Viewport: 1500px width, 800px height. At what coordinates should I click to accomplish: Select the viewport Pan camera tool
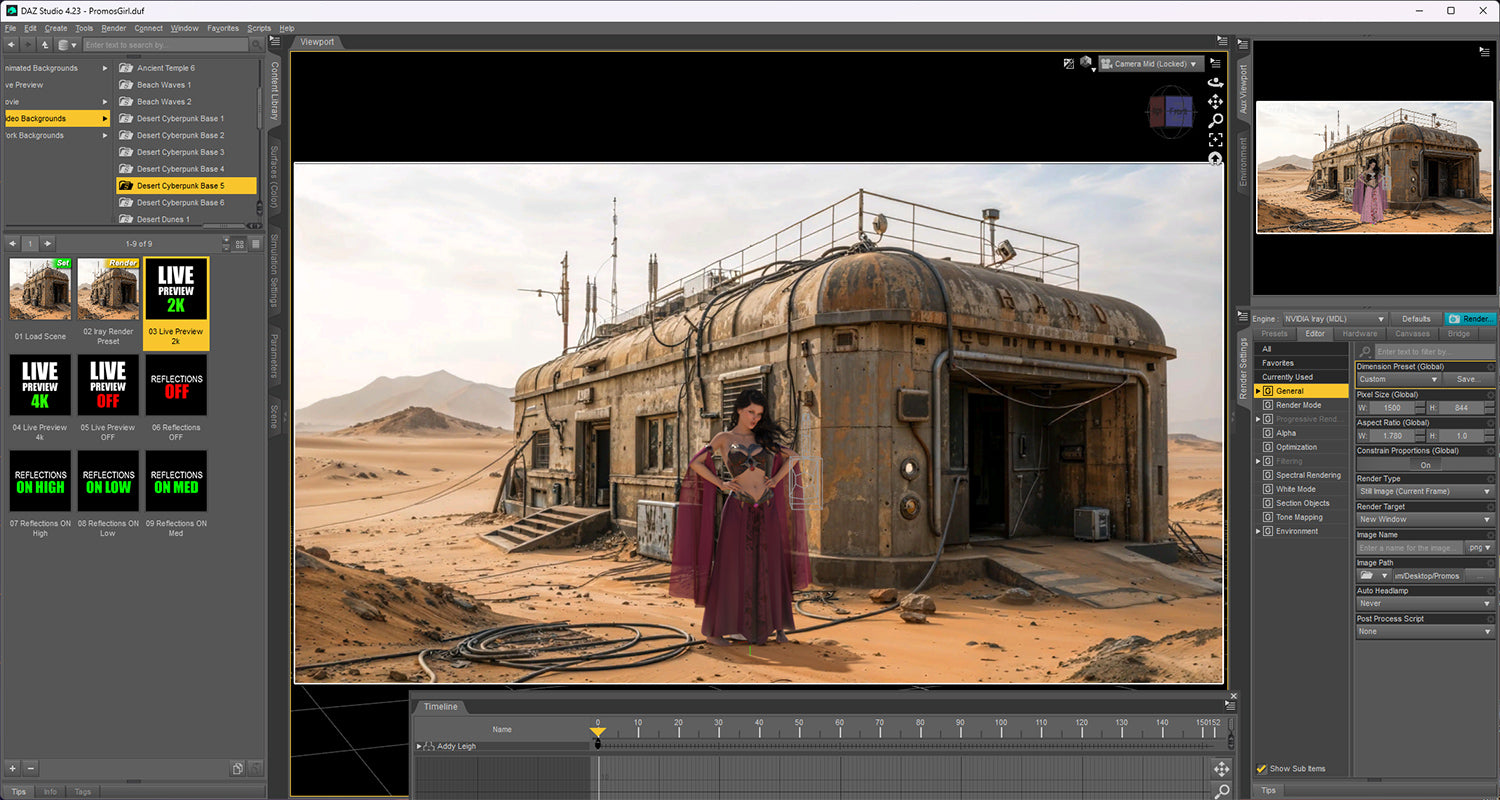[x=1215, y=101]
